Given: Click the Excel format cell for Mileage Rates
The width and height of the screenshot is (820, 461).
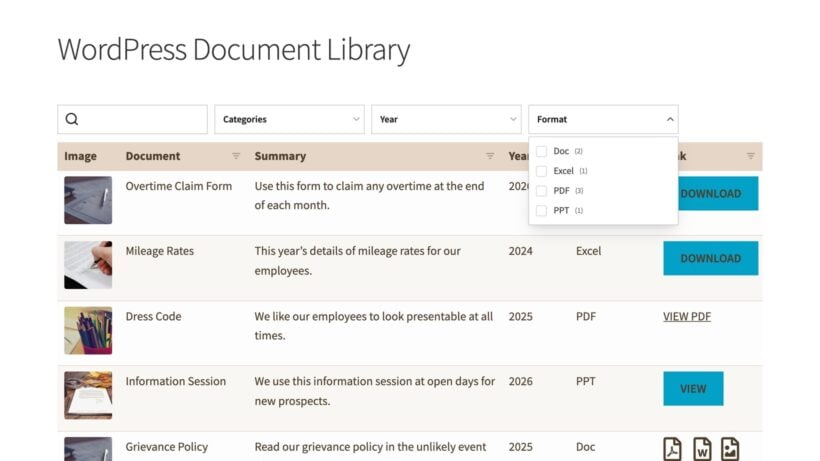Looking at the screenshot, I should pyautogui.click(x=588, y=251).
